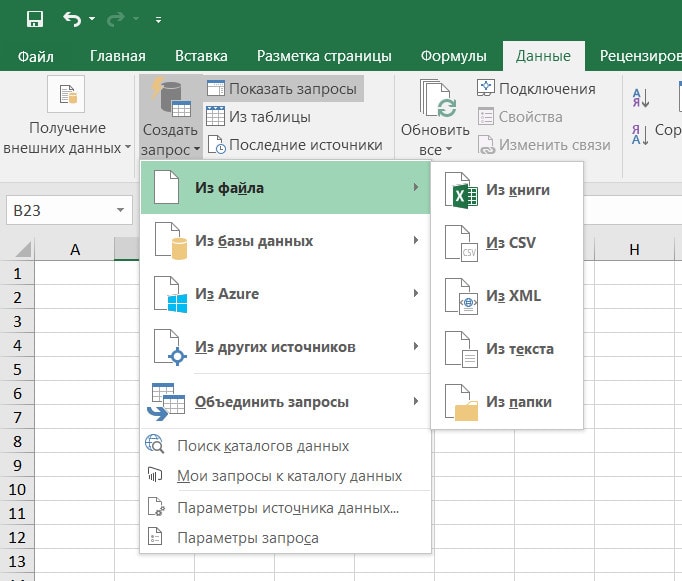The image size is (682, 581).
Task: Open the Из базы данных submenu
Action: pyautogui.click(x=285, y=240)
